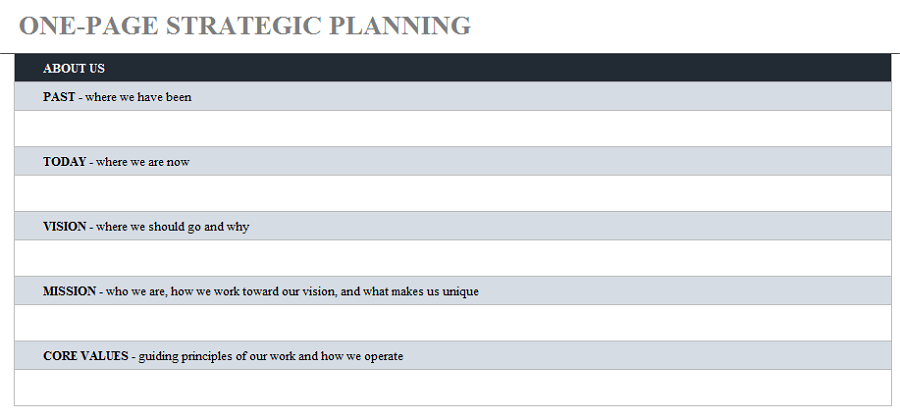Click the bold word TODAY
Viewport: 900px width, 419px height.
pyautogui.click(x=64, y=161)
